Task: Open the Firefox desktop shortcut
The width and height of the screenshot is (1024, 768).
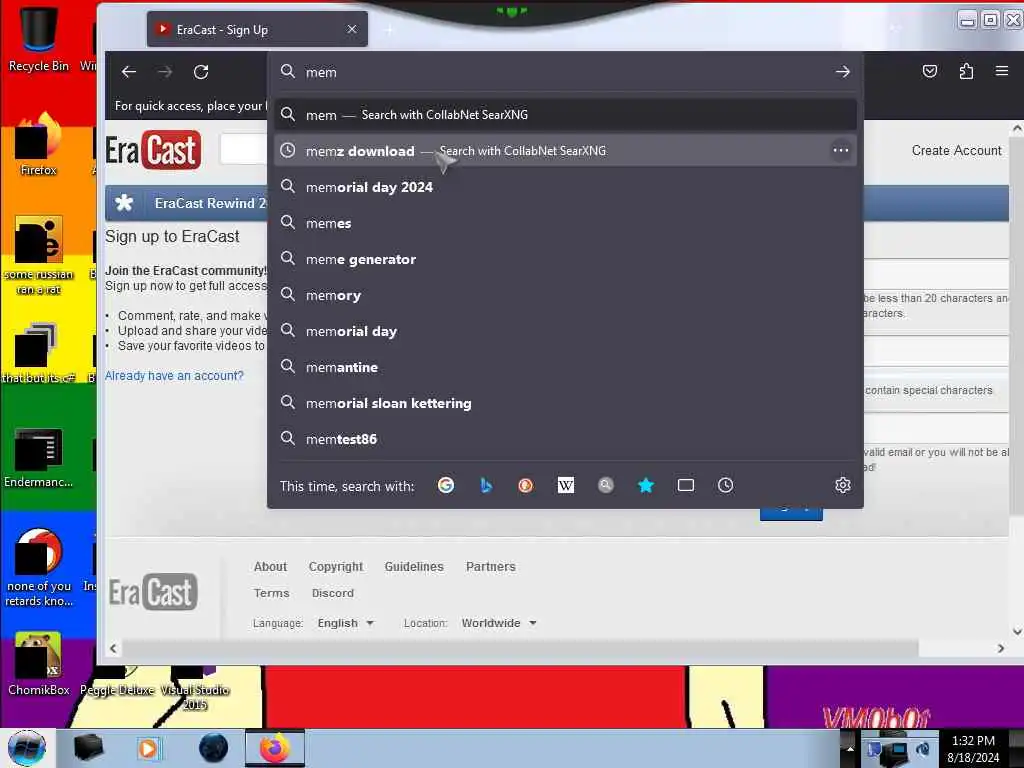Action: pos(39,145)
